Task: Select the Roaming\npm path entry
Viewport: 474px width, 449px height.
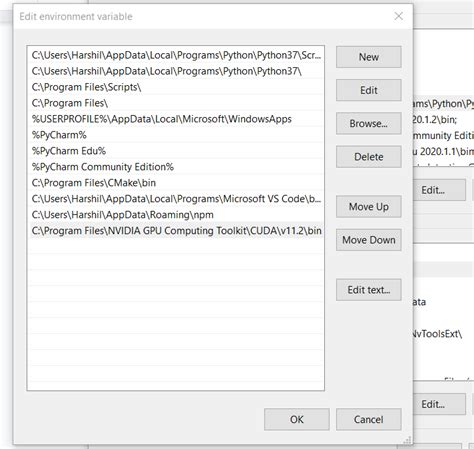Action: tap(176, 215)
